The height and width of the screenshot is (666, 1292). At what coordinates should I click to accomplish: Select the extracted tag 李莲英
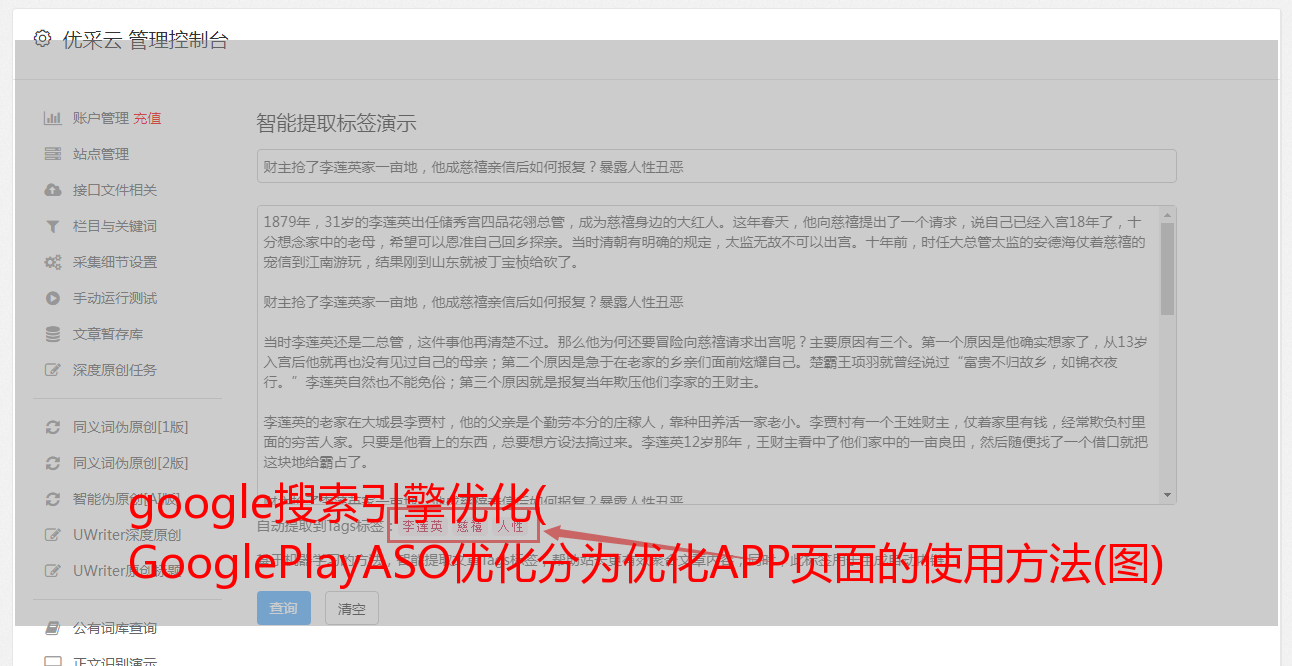[421, 526]
